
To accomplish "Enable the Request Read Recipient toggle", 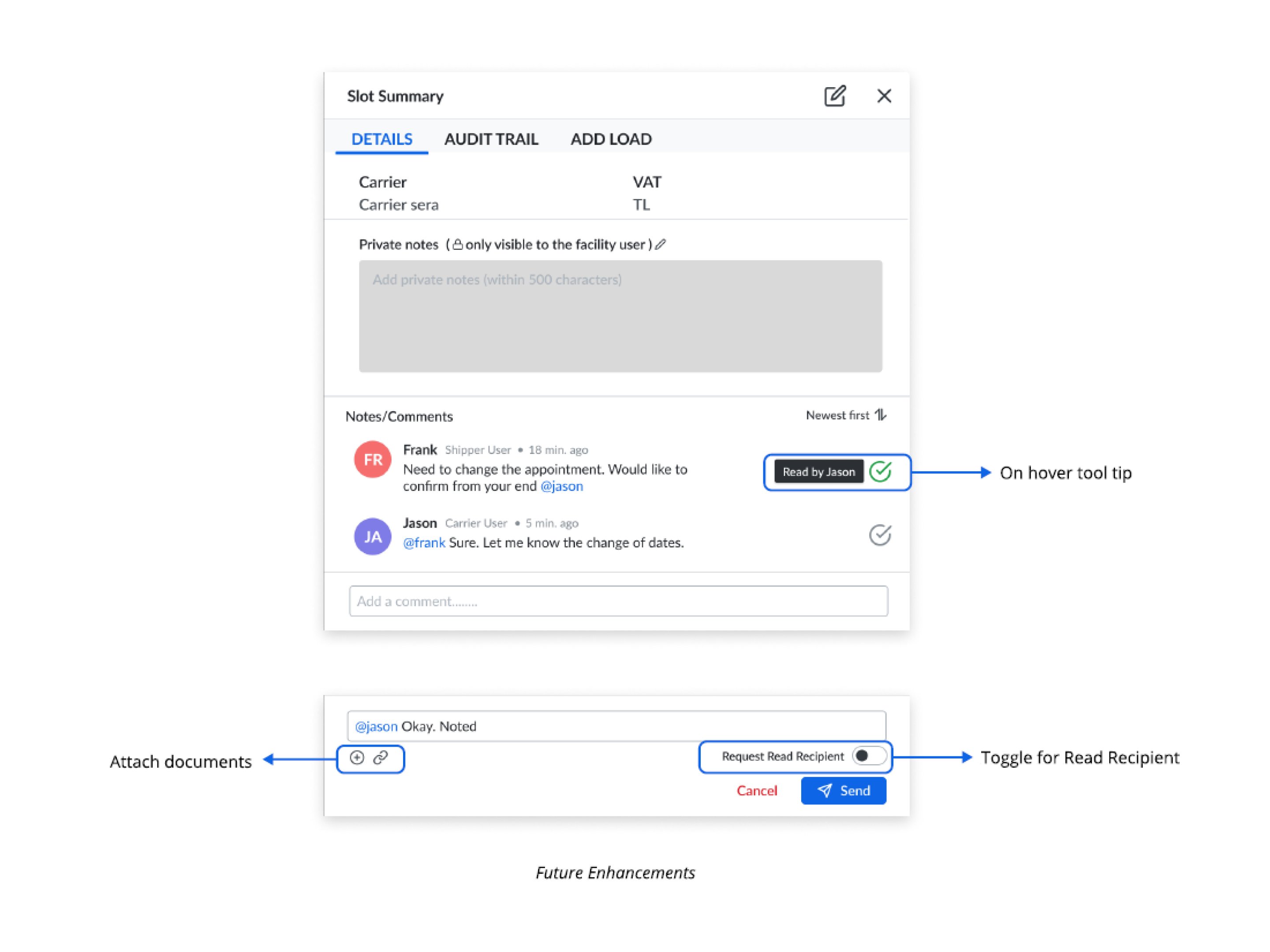I will [x=868, y=756].
